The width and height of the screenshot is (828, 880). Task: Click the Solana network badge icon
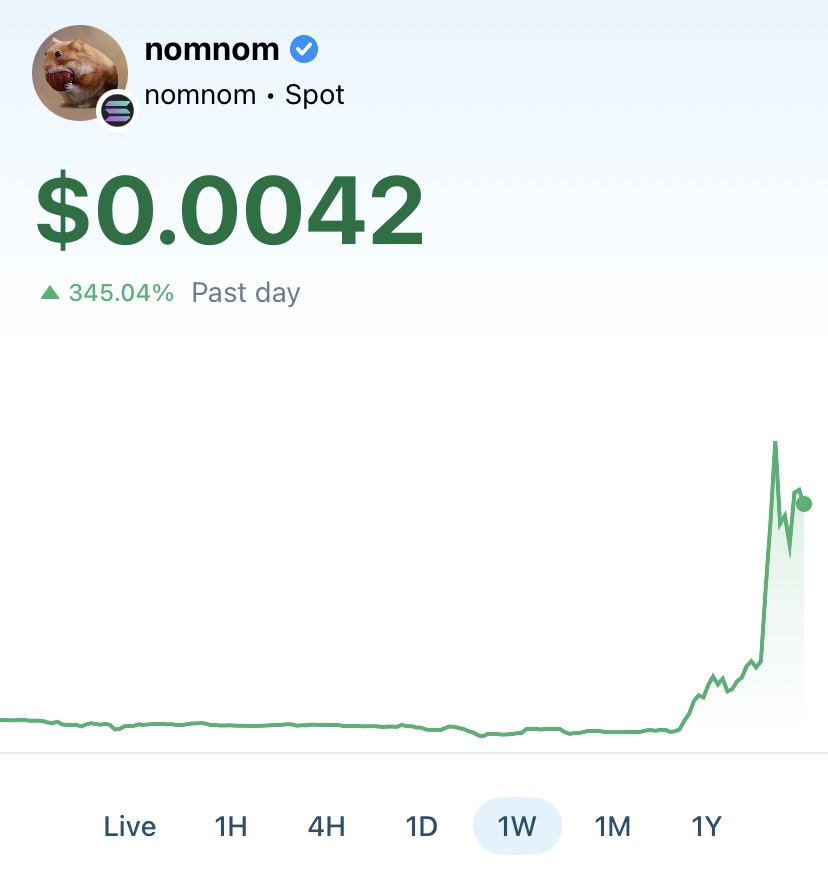click(117, 110)
